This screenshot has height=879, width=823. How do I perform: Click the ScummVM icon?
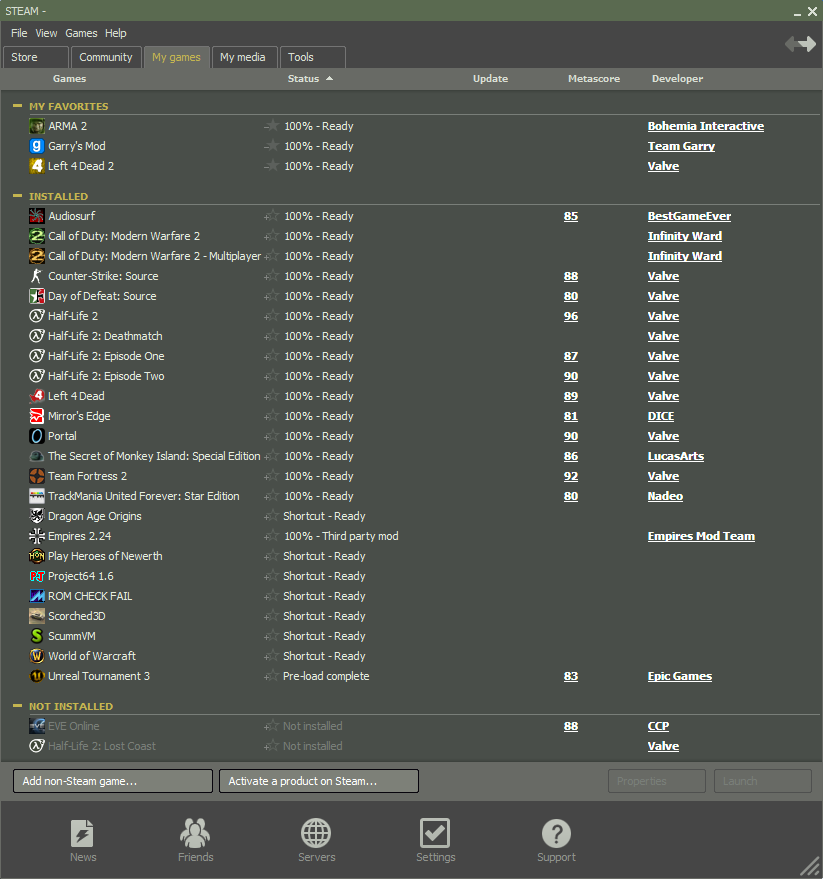[36, 636]
